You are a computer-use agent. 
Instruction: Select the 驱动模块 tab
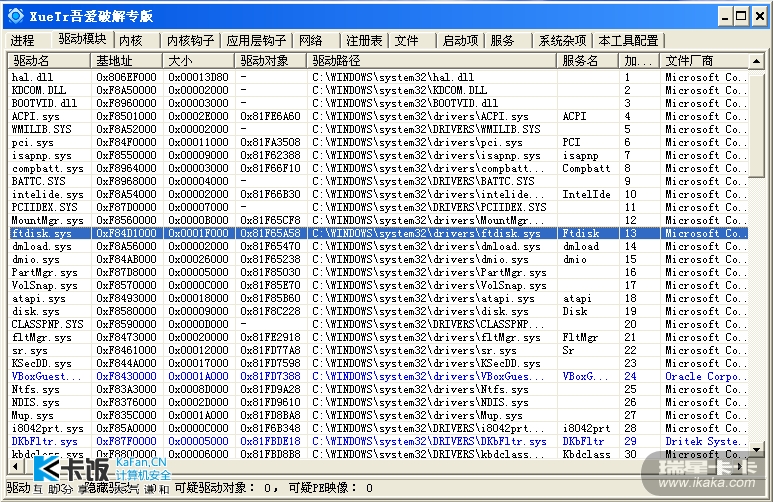(x=82, y=39)
